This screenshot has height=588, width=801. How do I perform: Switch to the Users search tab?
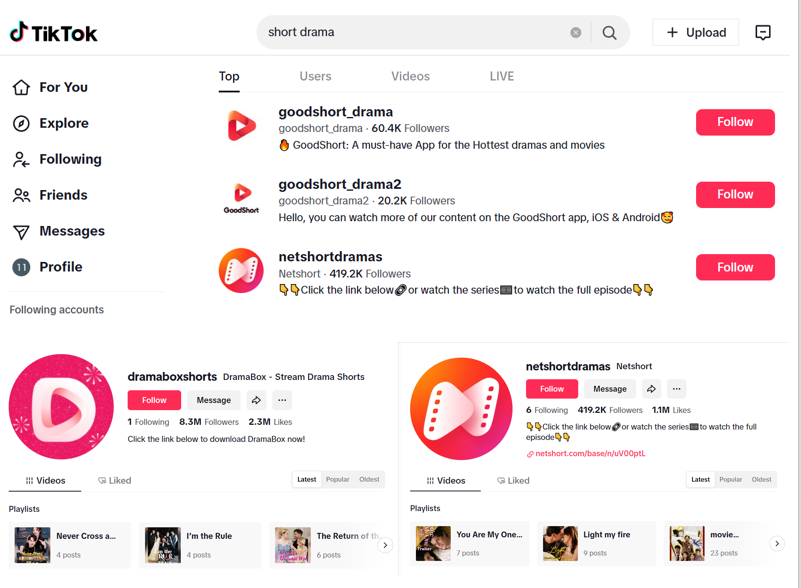pos(315,76)
